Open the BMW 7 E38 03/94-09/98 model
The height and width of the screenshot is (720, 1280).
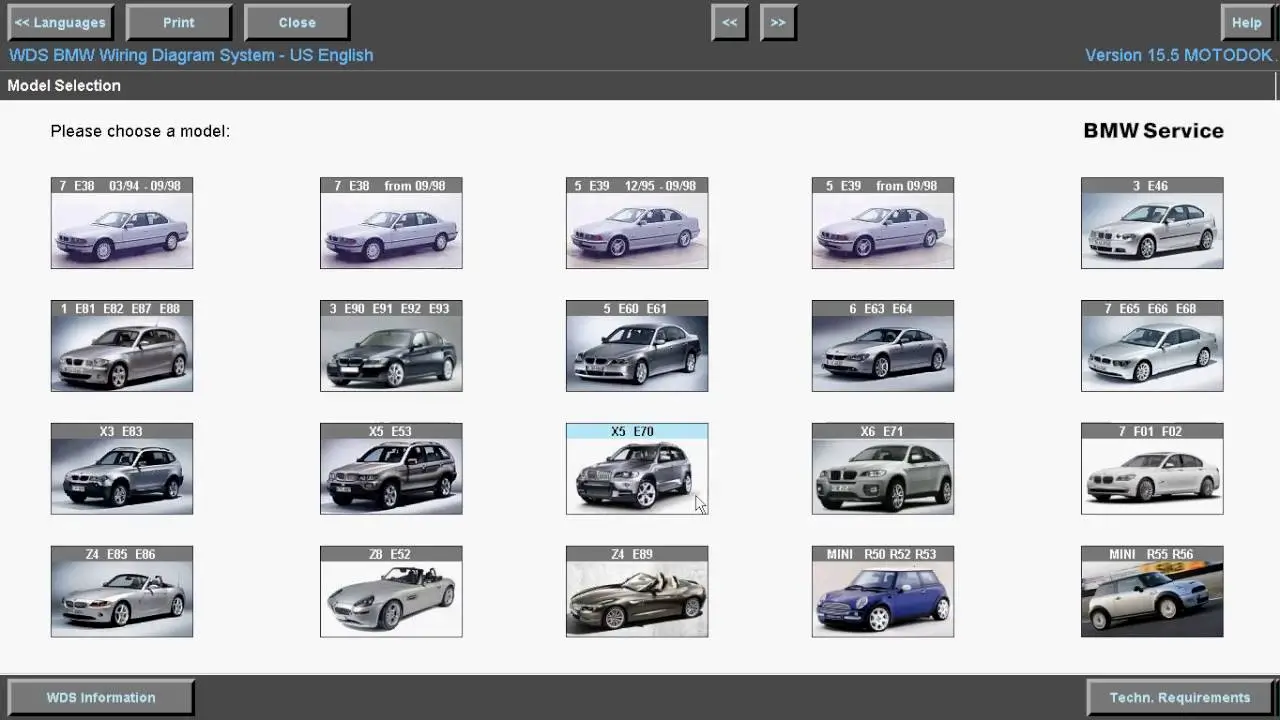121,222
